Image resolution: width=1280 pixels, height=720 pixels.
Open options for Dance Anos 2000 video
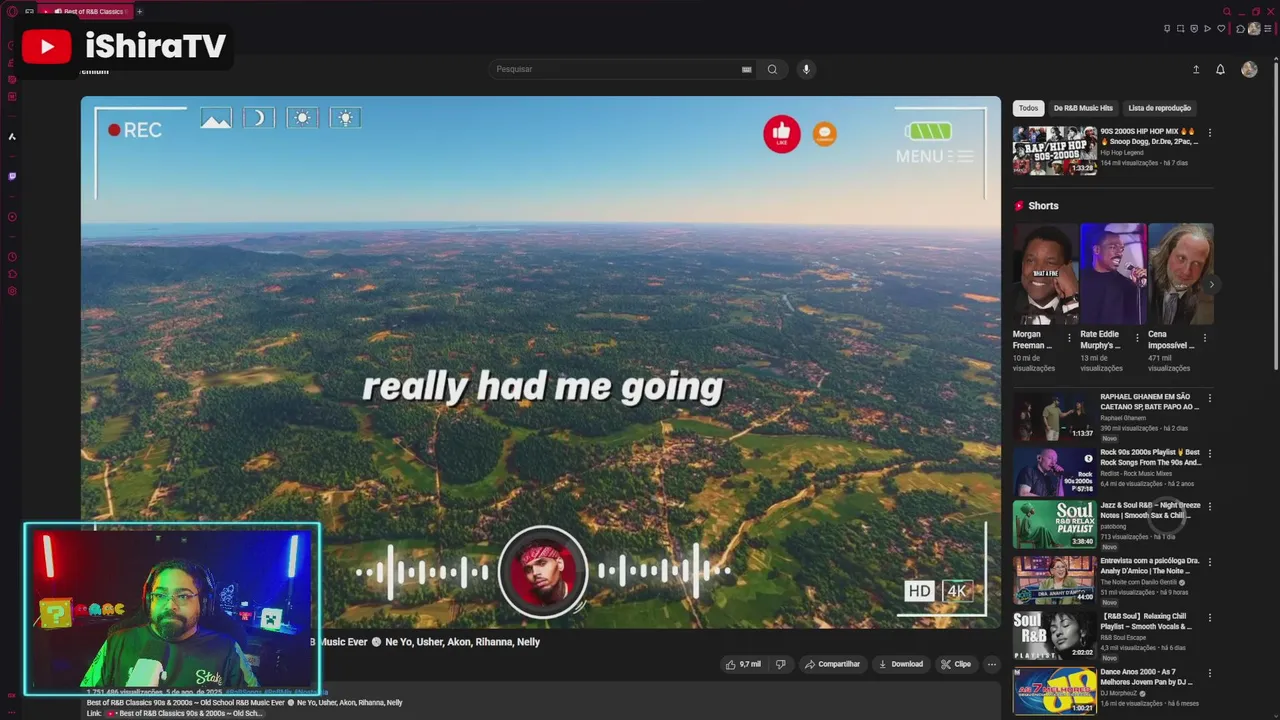coord(1210,673)
